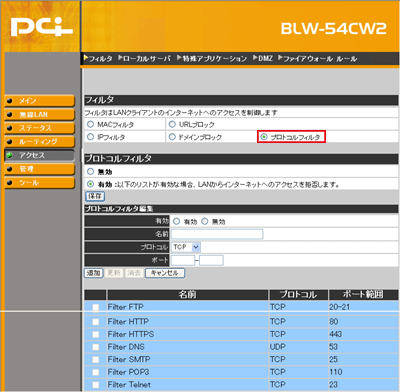Screen dimensions: 400x392
Task: Click the 保存 button
Action: 95,196
